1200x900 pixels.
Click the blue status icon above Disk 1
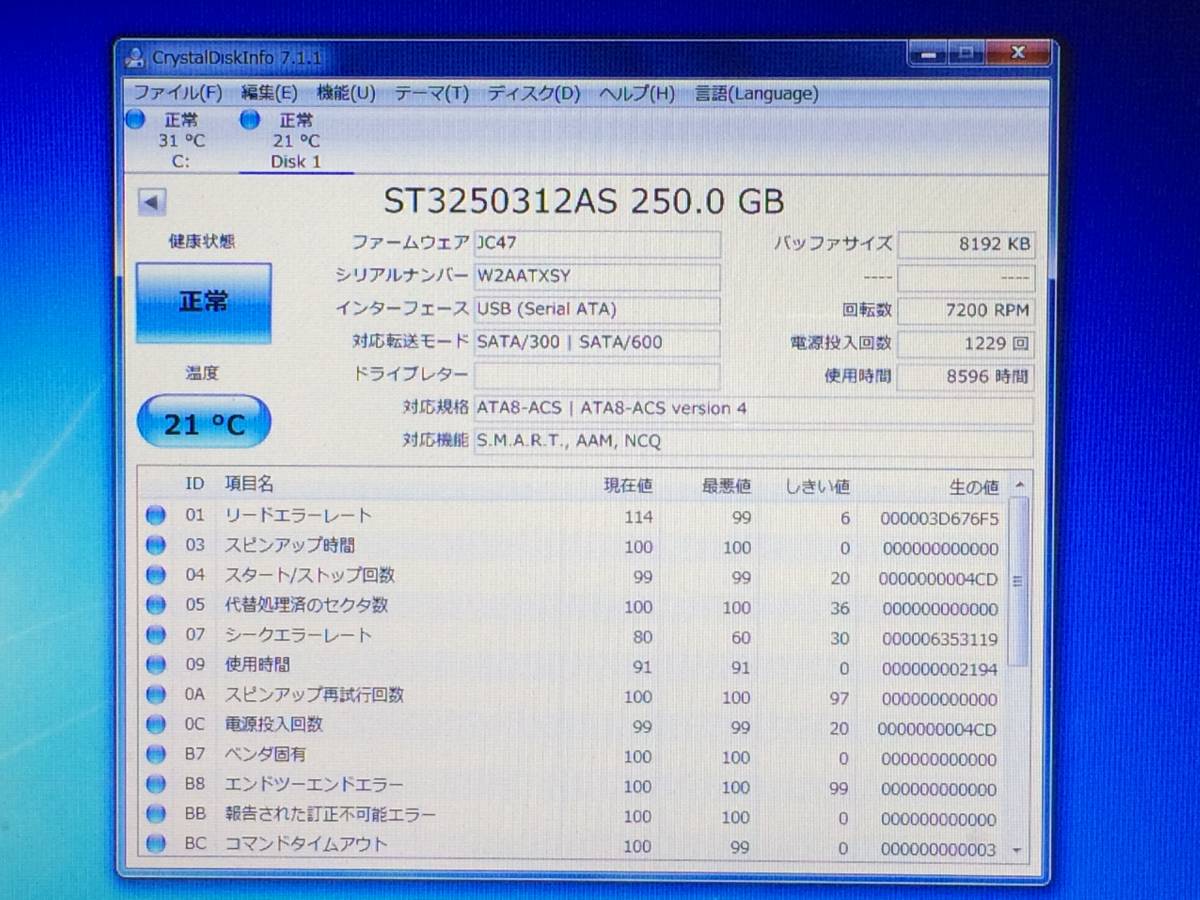coord(250,120)
